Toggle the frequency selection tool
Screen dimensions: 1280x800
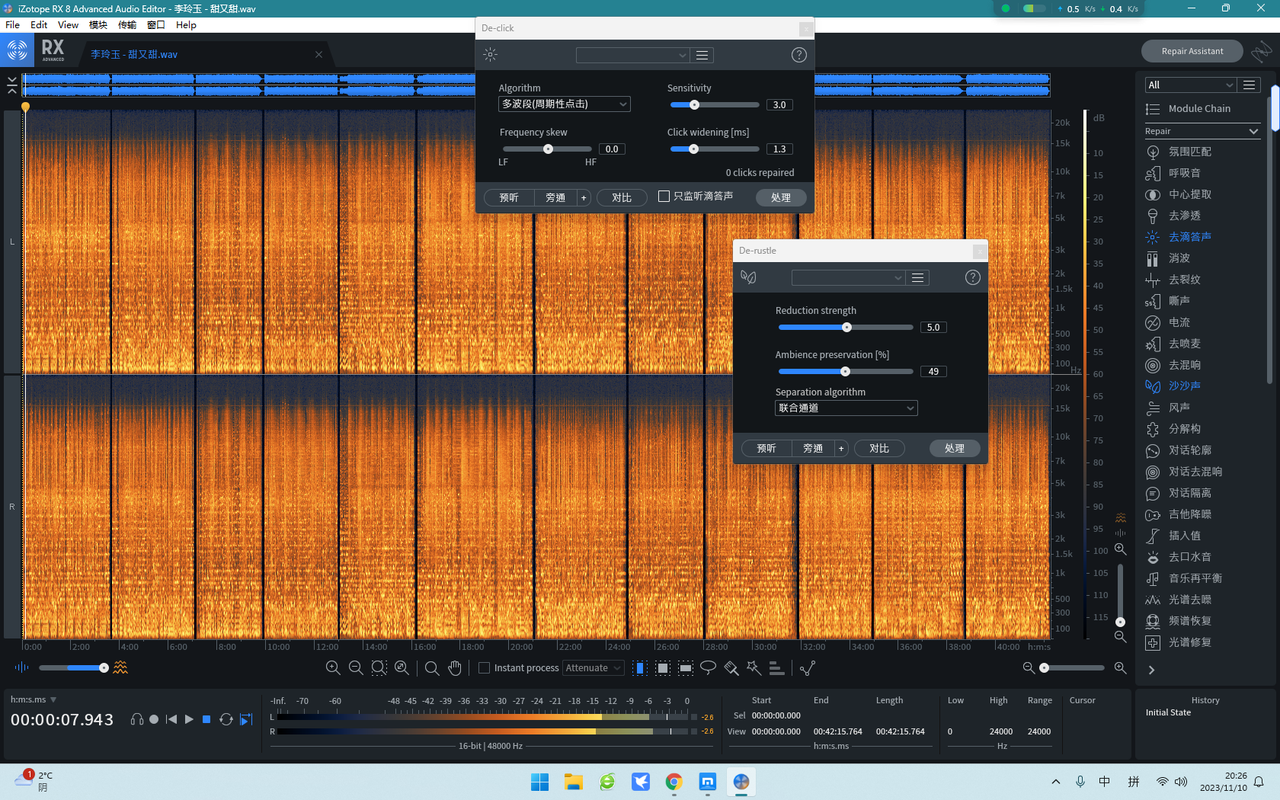pyautogui.click(x=686, y=668)
